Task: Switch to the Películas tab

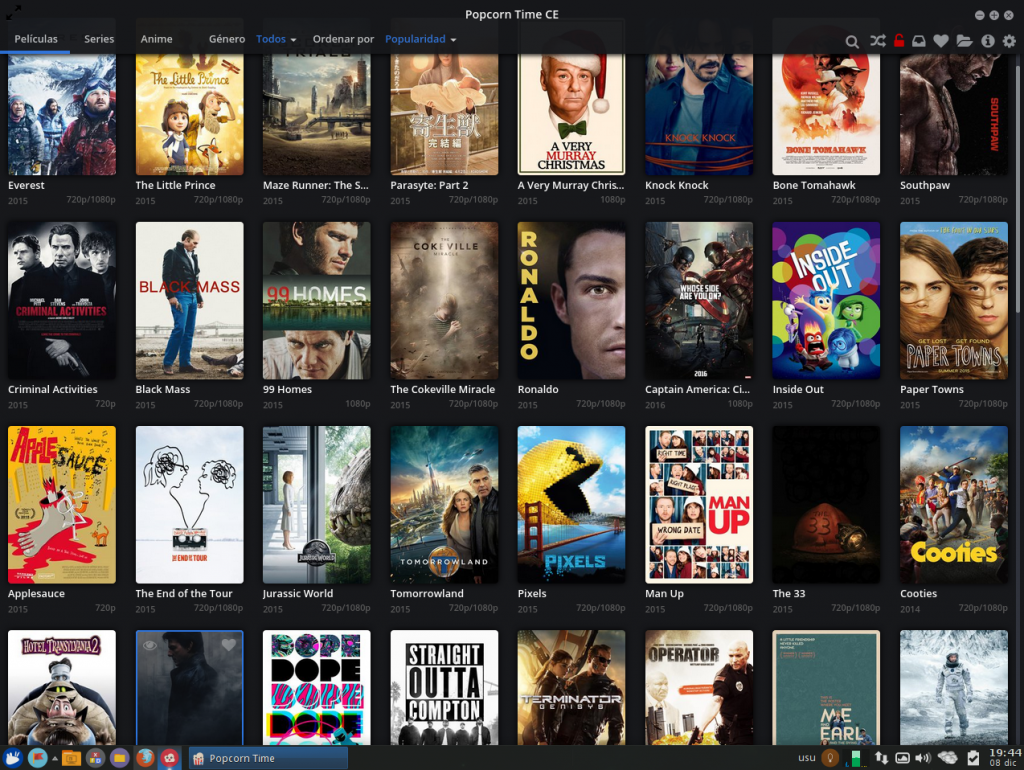Action: coord(36,39)
